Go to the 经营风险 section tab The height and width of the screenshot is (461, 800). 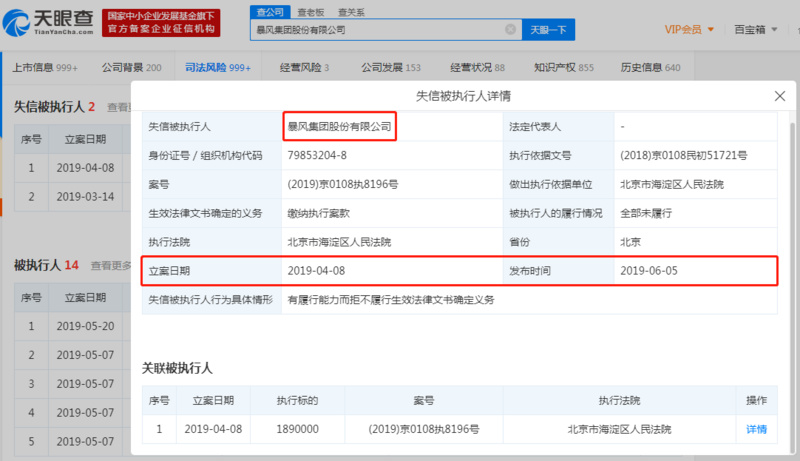tap(304, 68)
